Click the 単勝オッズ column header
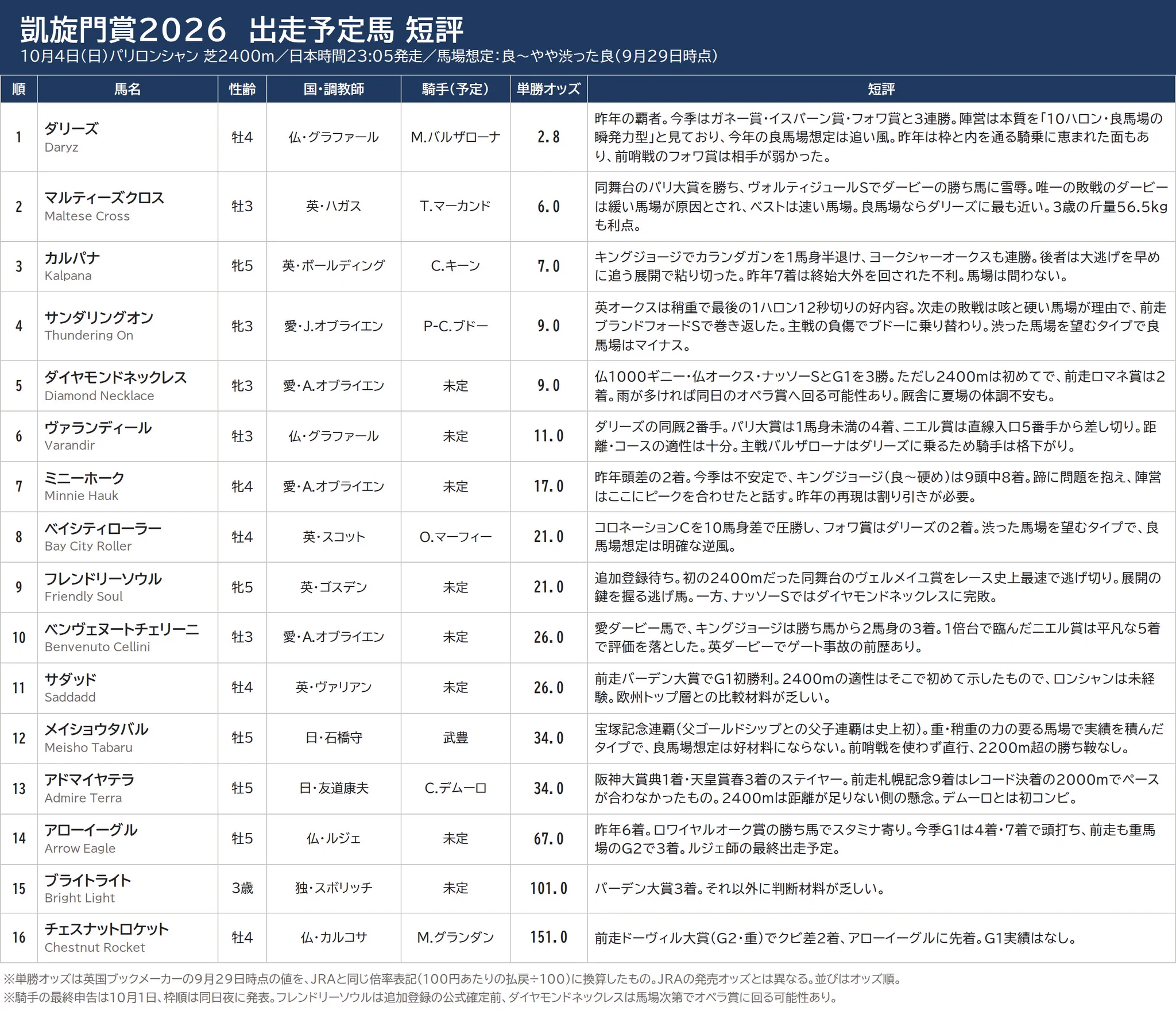 [x=548, y=89]
